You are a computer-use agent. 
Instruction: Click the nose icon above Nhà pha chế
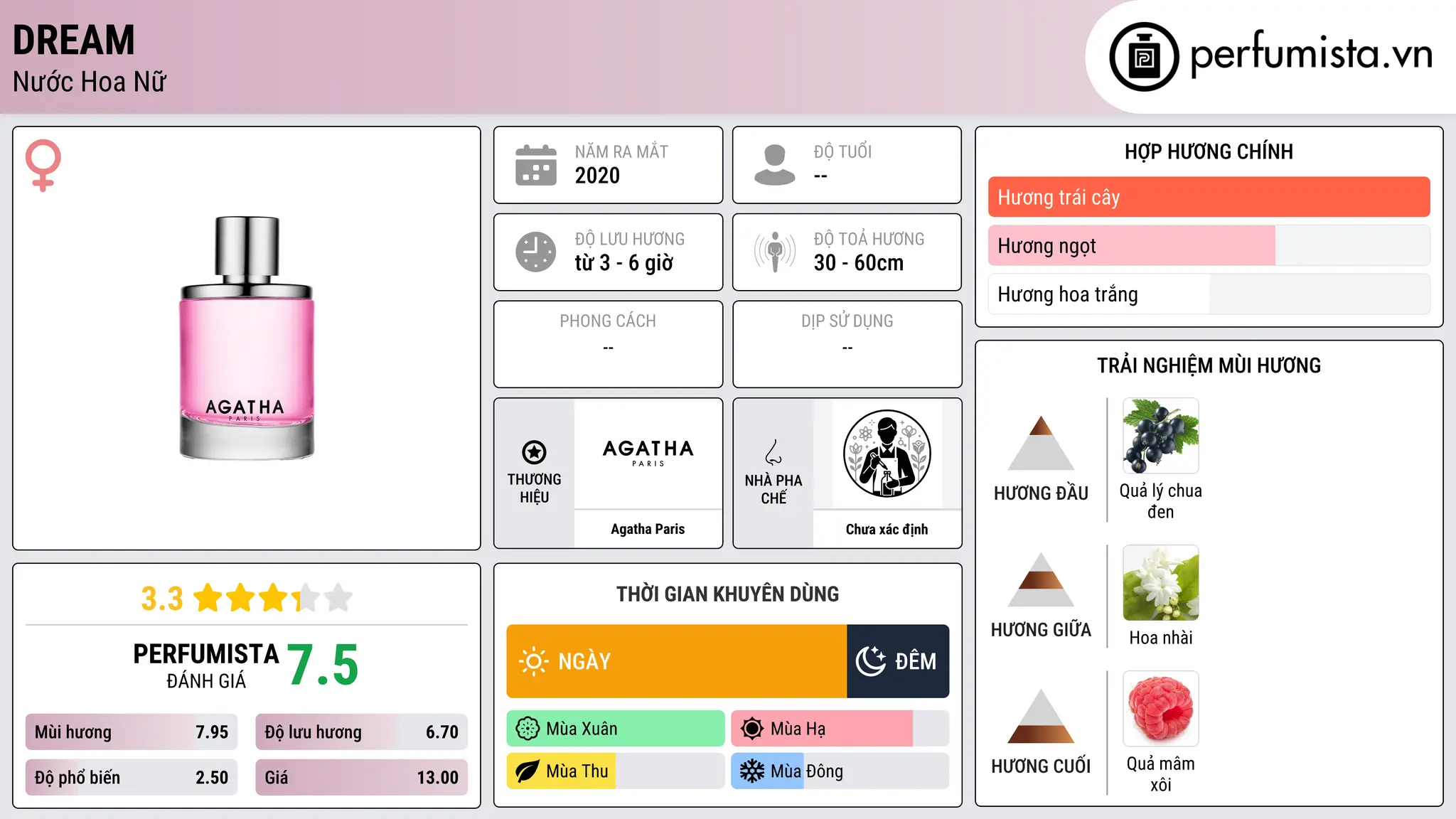773,452
